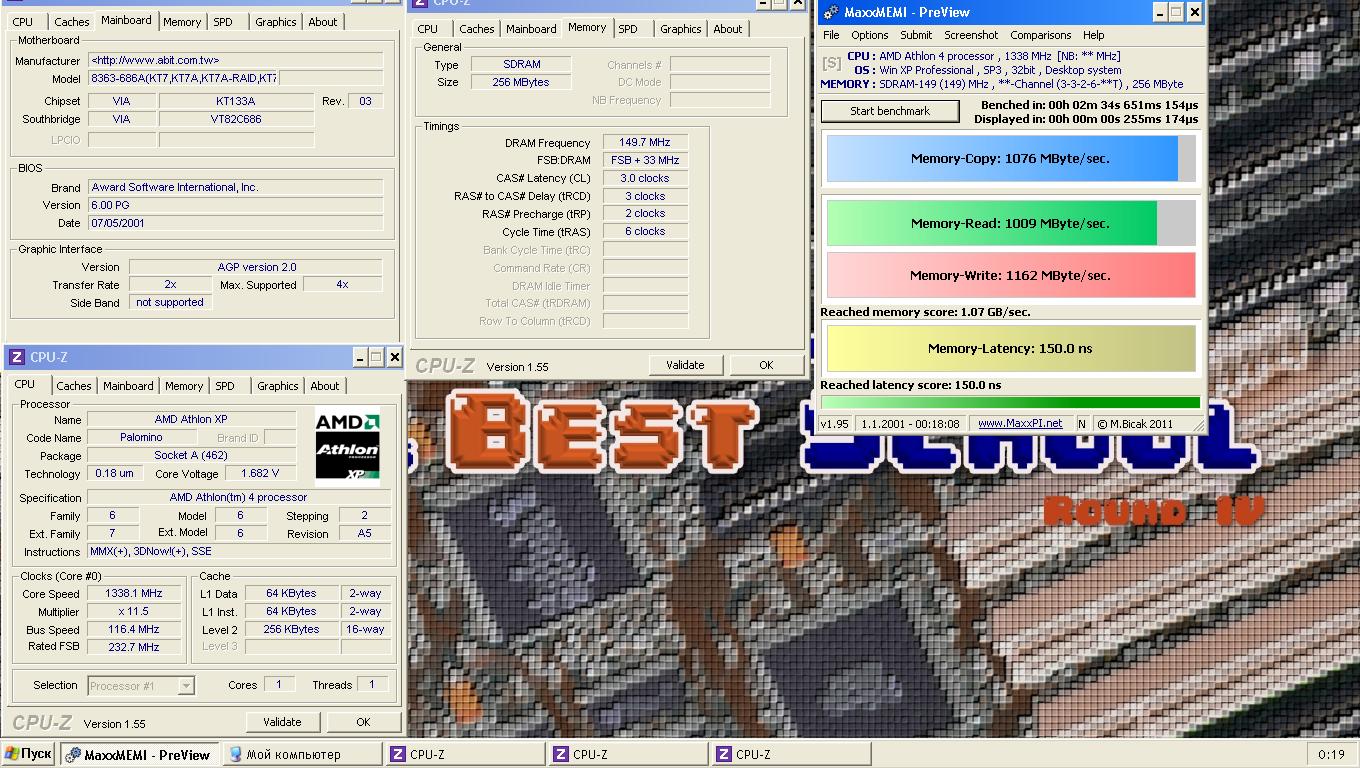
Task: Open the Submit menu in MaxxMEMI
Action: tap(916, 35)
